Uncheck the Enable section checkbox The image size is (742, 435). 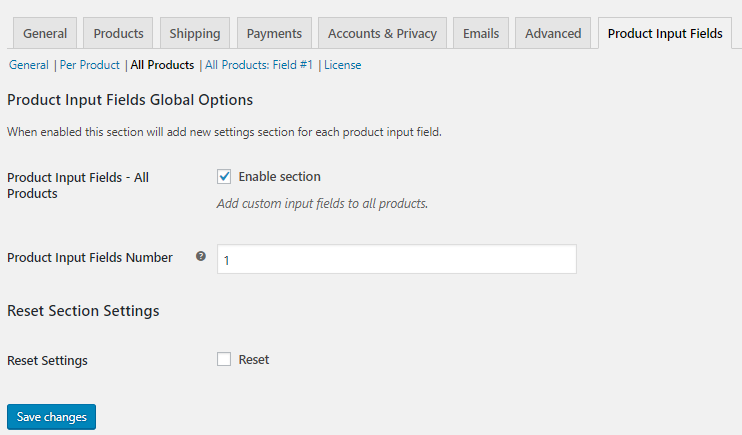224,177
